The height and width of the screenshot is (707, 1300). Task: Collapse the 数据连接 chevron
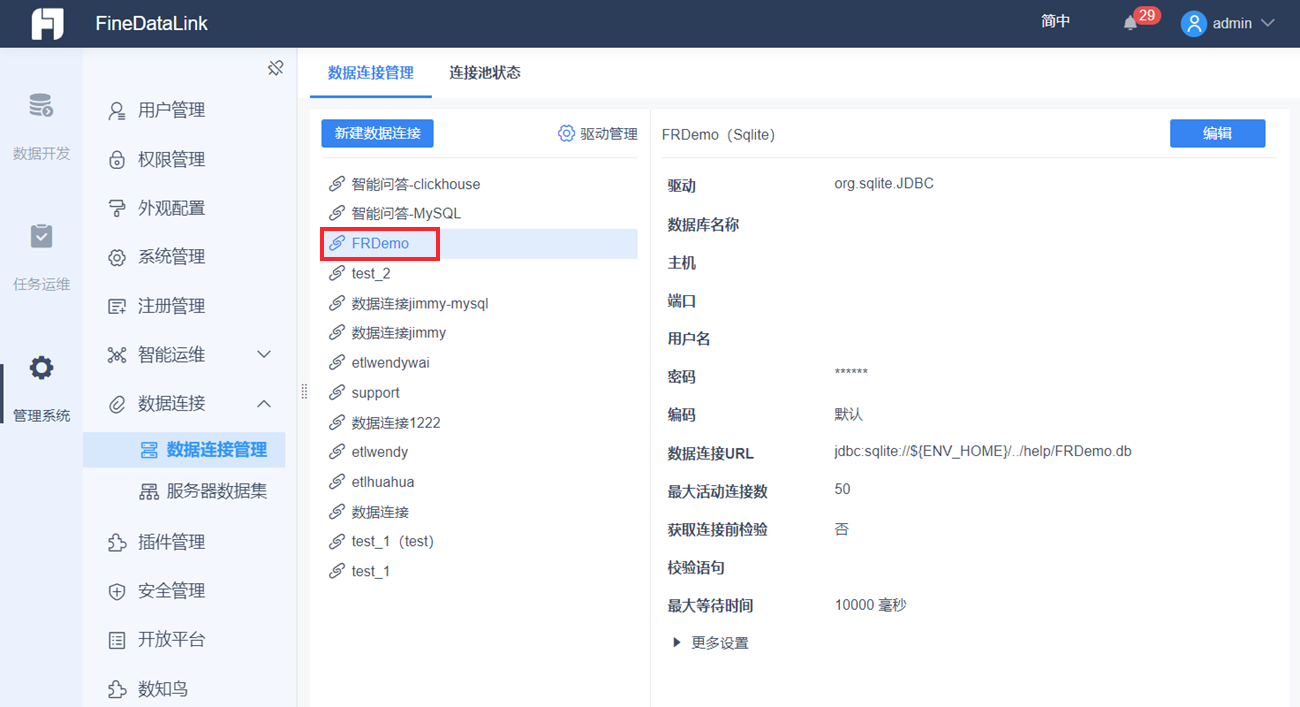tap(264, 404)
